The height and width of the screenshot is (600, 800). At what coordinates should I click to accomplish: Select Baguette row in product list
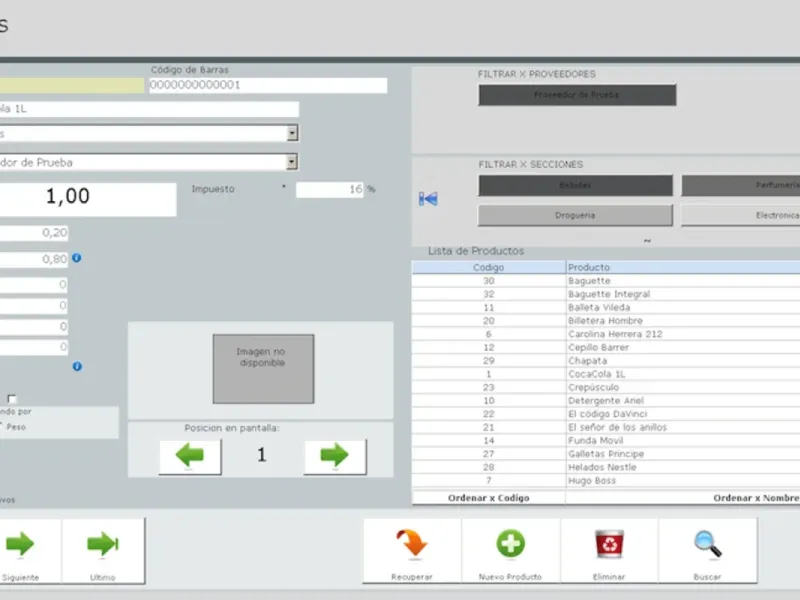606,281
